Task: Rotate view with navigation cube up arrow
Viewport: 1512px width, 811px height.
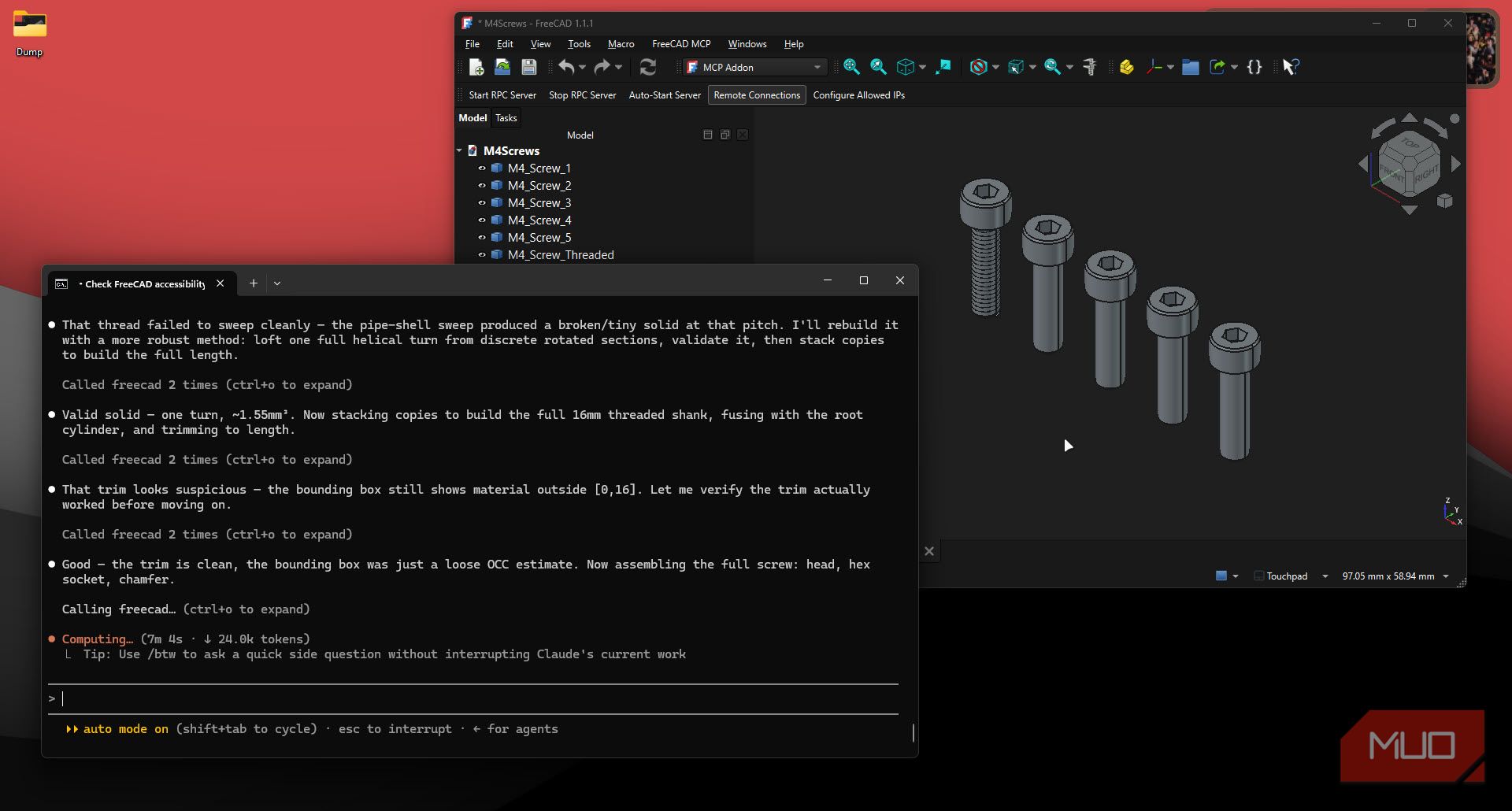Action: tap(1410, 117)
